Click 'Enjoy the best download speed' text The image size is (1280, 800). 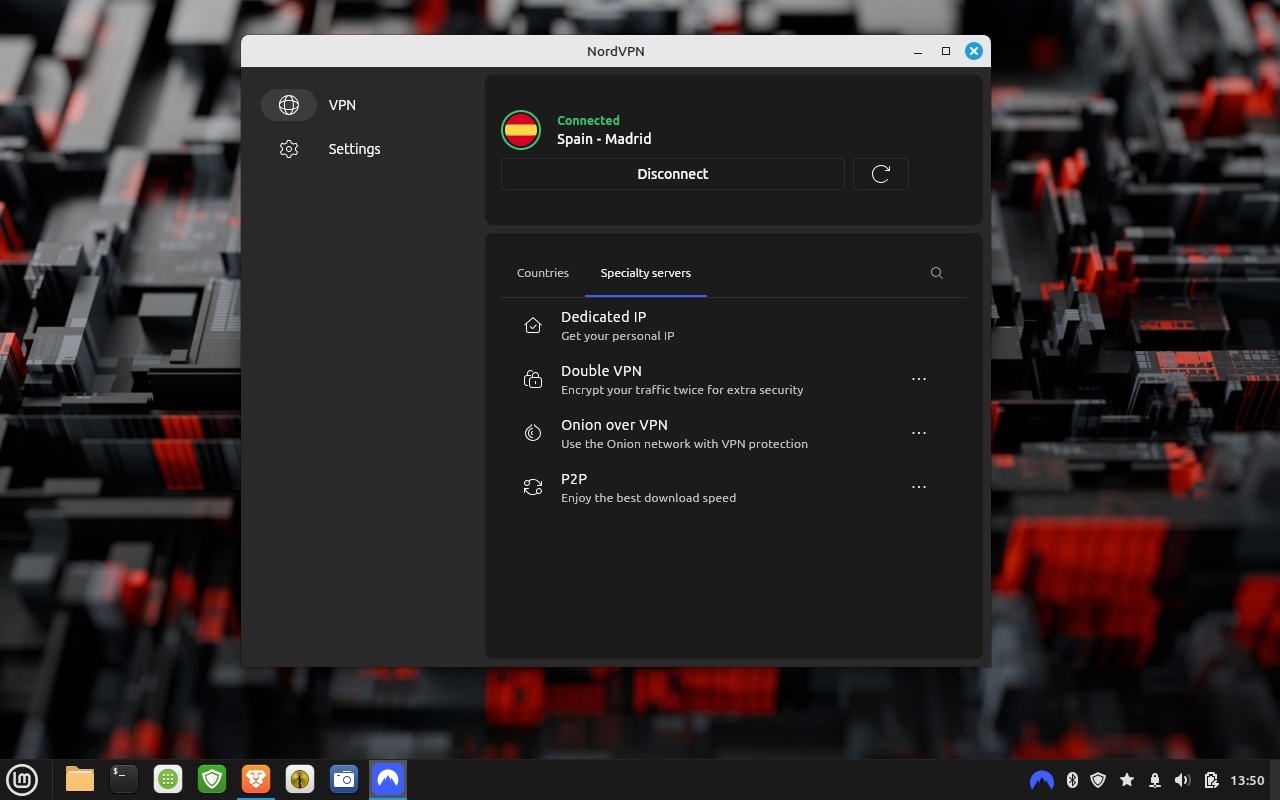click(x=648, y=498)
